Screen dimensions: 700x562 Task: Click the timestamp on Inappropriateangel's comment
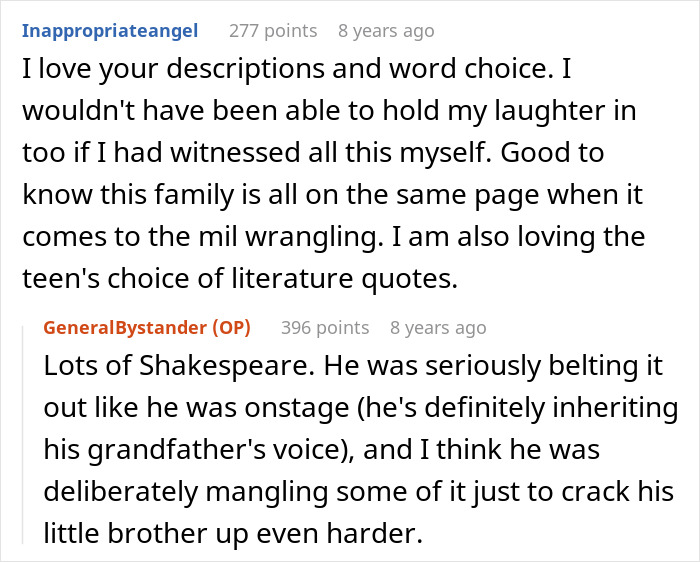pos(386,31)
